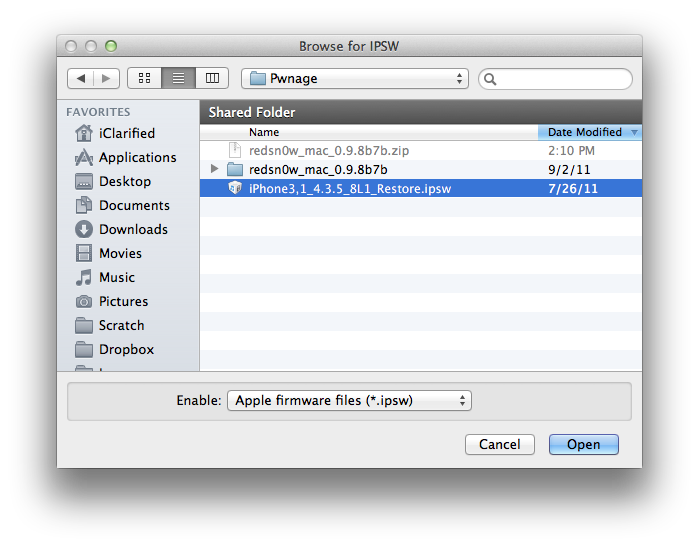The height and width of the screenshot is (547, 699).
Task: Click the 9/2/11 date cell
Action: (569, 170)
